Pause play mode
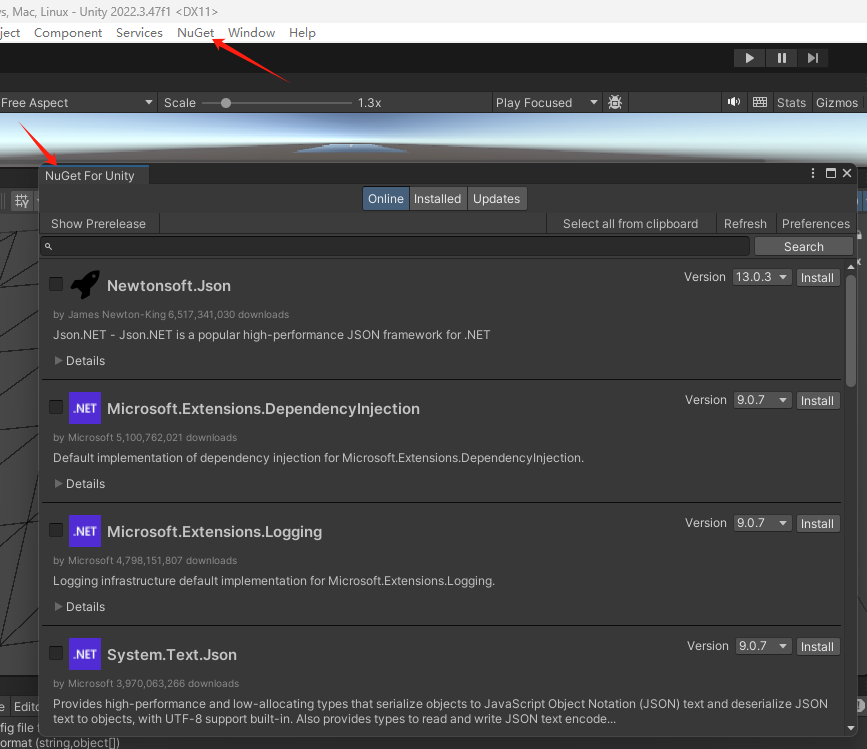867x749 pixels. point(781,57)
